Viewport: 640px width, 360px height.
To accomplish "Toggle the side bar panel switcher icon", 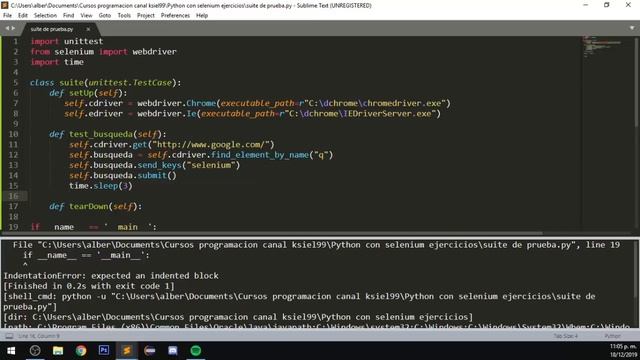I will (9, 336).
